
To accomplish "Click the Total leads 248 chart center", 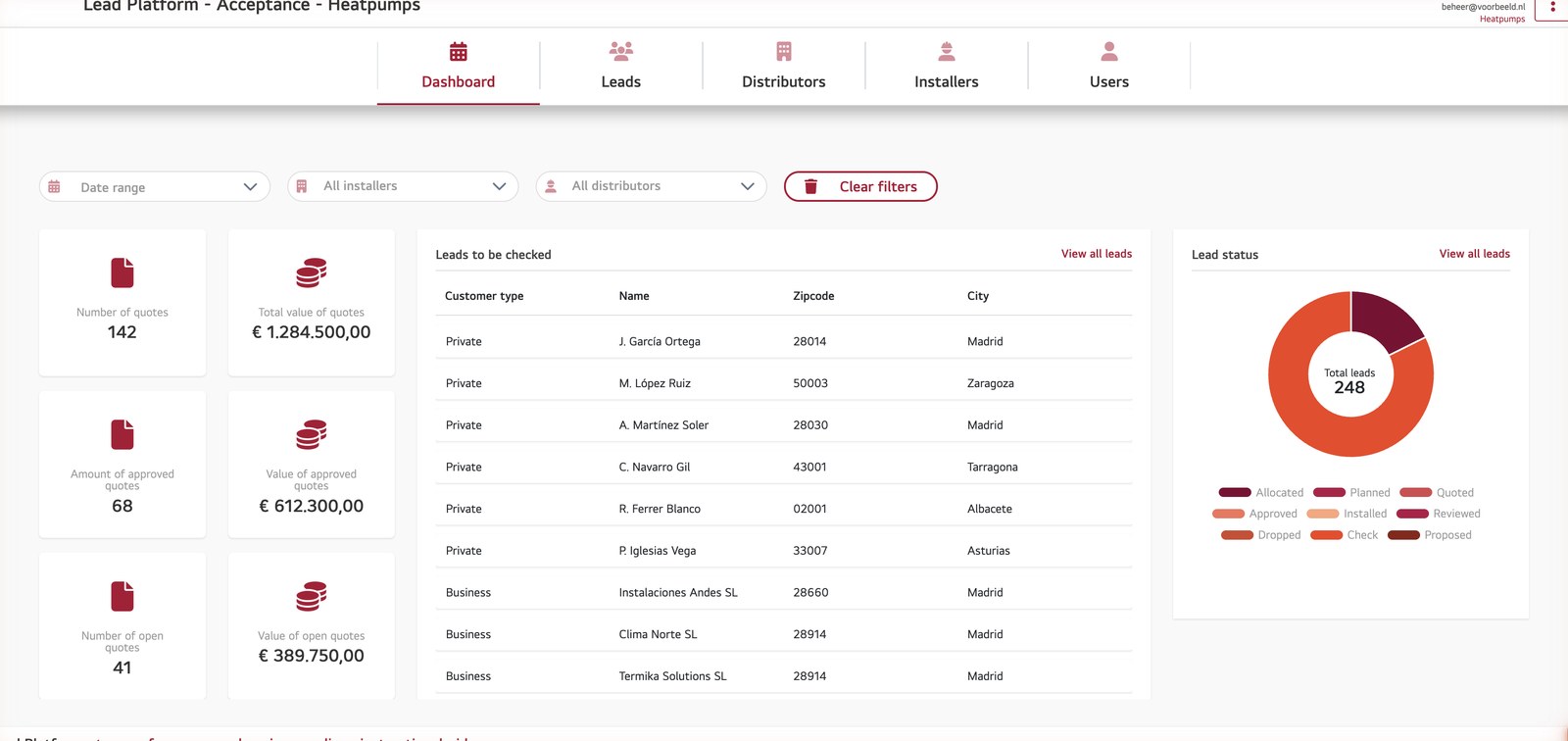I will click(x=1349, y=381).
